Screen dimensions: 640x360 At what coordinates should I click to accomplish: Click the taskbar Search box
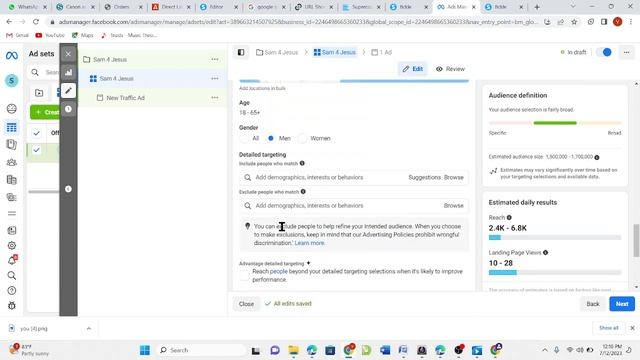[202, 350]
